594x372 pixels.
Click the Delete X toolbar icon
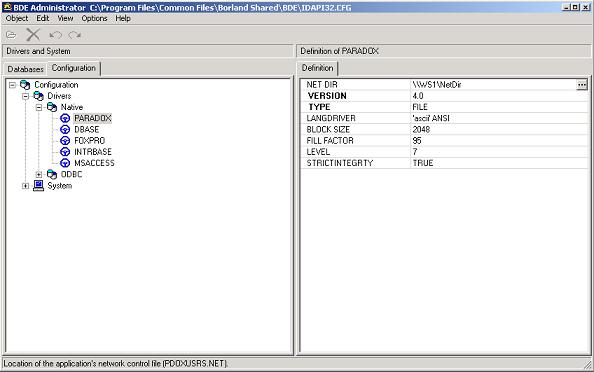[x=33, y=35]
